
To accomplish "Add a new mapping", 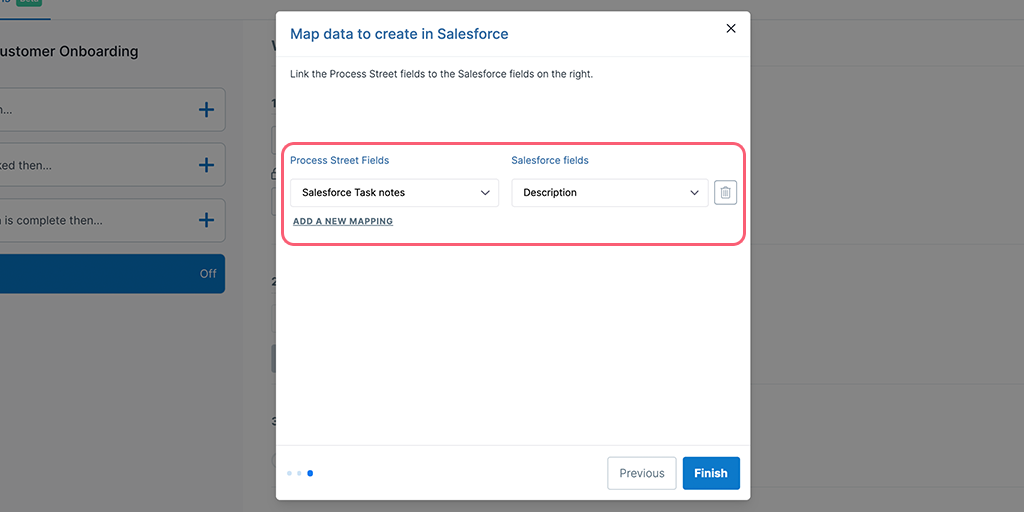I will point(343,221).
